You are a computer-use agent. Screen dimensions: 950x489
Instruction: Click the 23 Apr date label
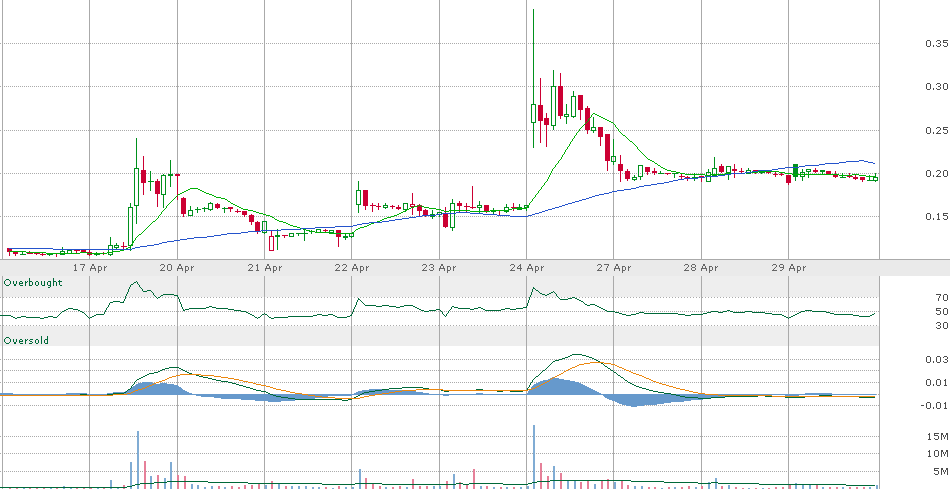tap(439, 267)
